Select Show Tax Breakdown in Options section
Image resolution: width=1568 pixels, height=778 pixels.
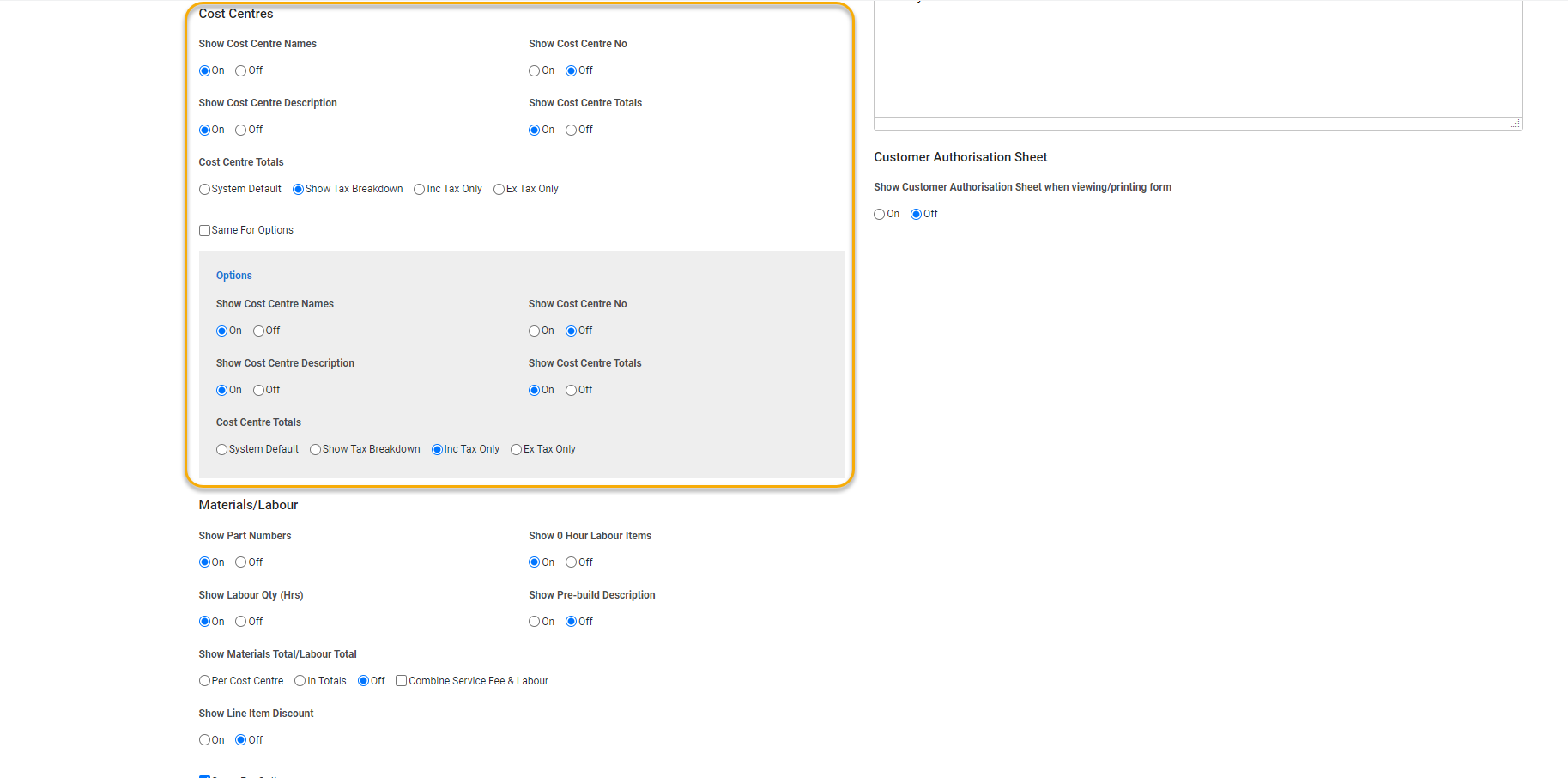[x=315, y=449]
